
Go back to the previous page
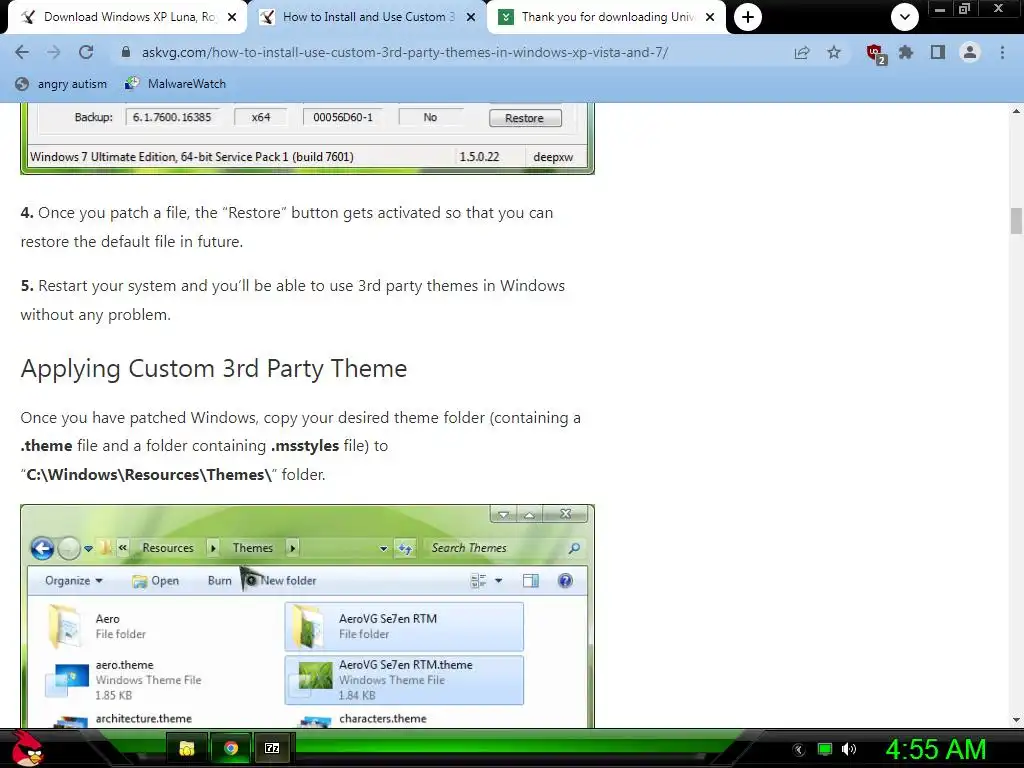point(22,52)
